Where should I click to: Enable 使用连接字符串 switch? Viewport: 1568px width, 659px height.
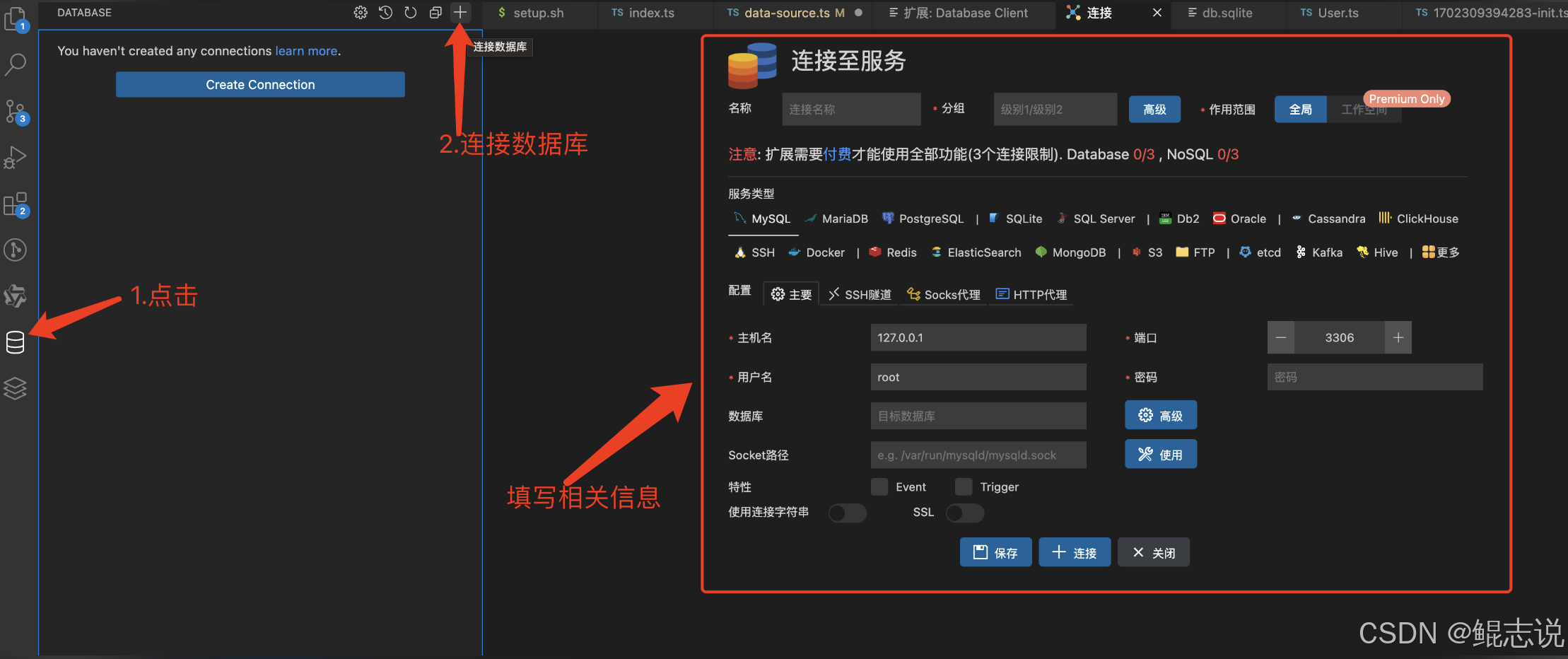tap(848, 513)
